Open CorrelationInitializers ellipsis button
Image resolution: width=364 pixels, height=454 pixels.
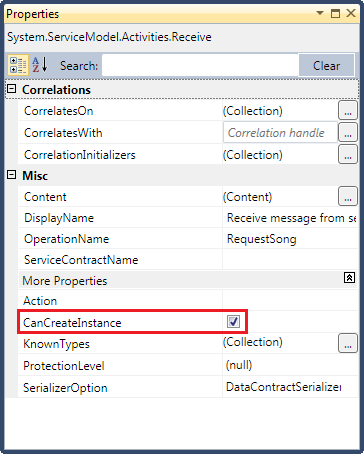tap(348, 154)
